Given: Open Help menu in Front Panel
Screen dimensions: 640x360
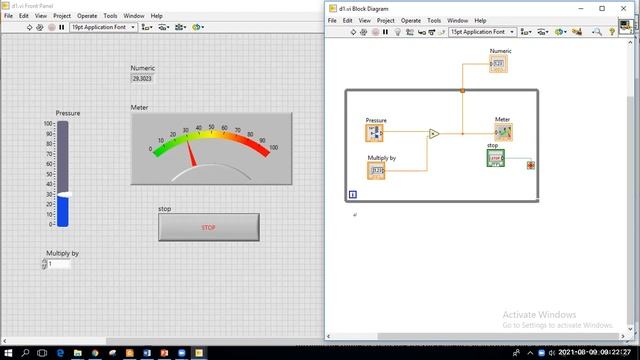Looking at the screenshot, I should point(156,16).
